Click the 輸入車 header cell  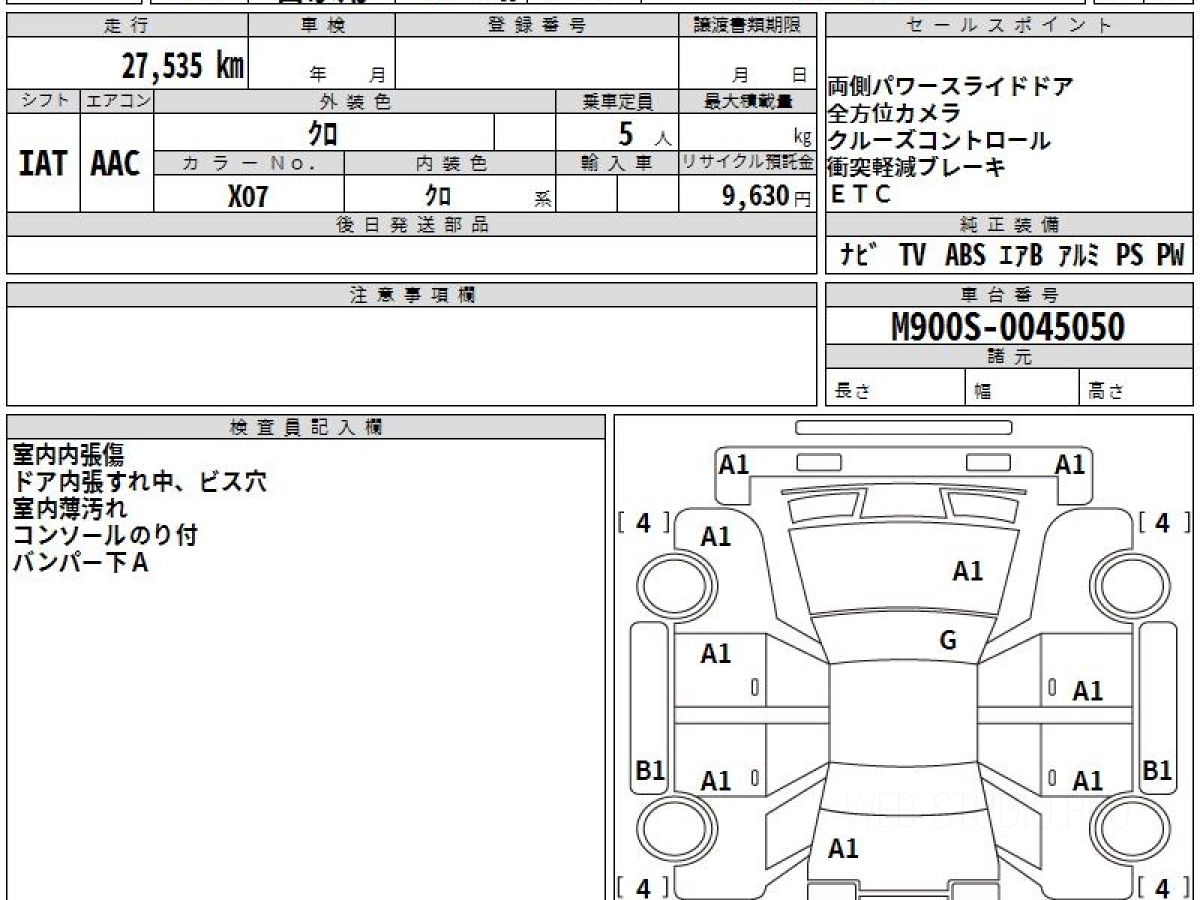click(x=617, y=164)
